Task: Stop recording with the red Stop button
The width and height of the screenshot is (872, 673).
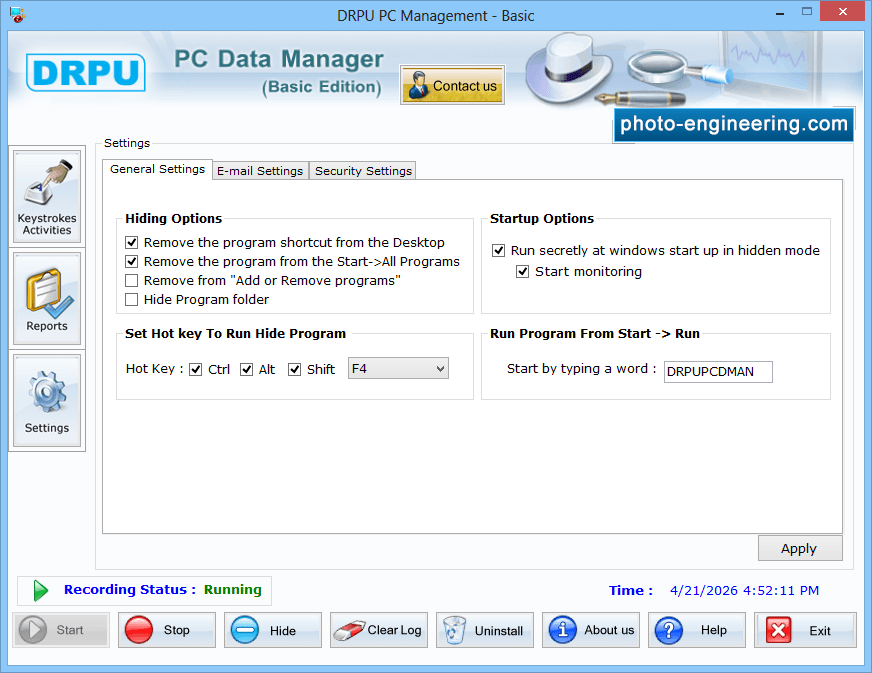Action: (167, 630)
